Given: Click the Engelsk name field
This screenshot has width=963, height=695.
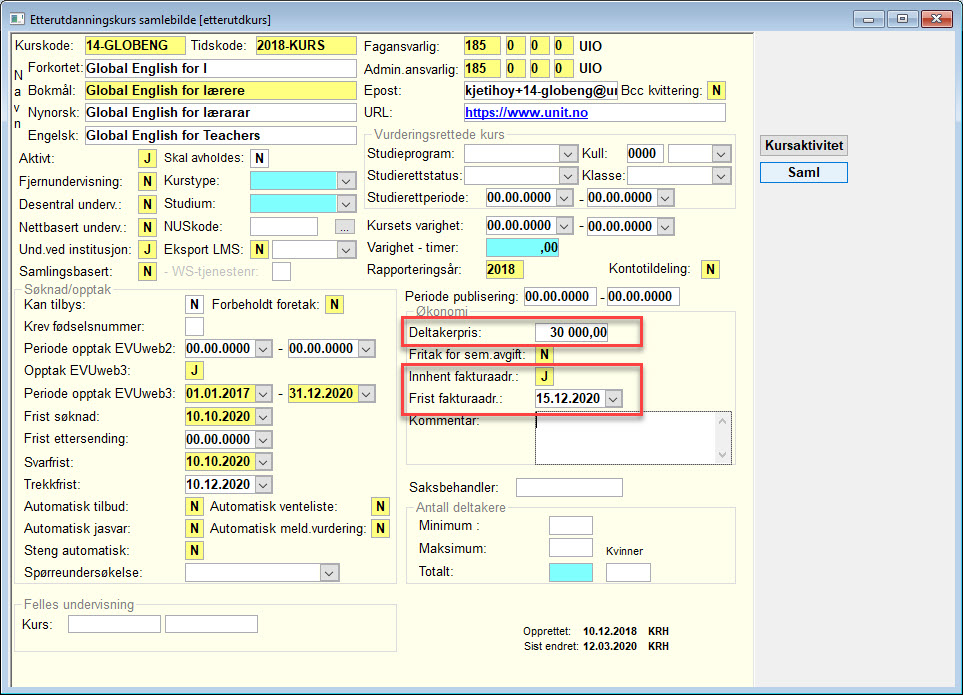Looking at the screenshot, I should (220, 136).
